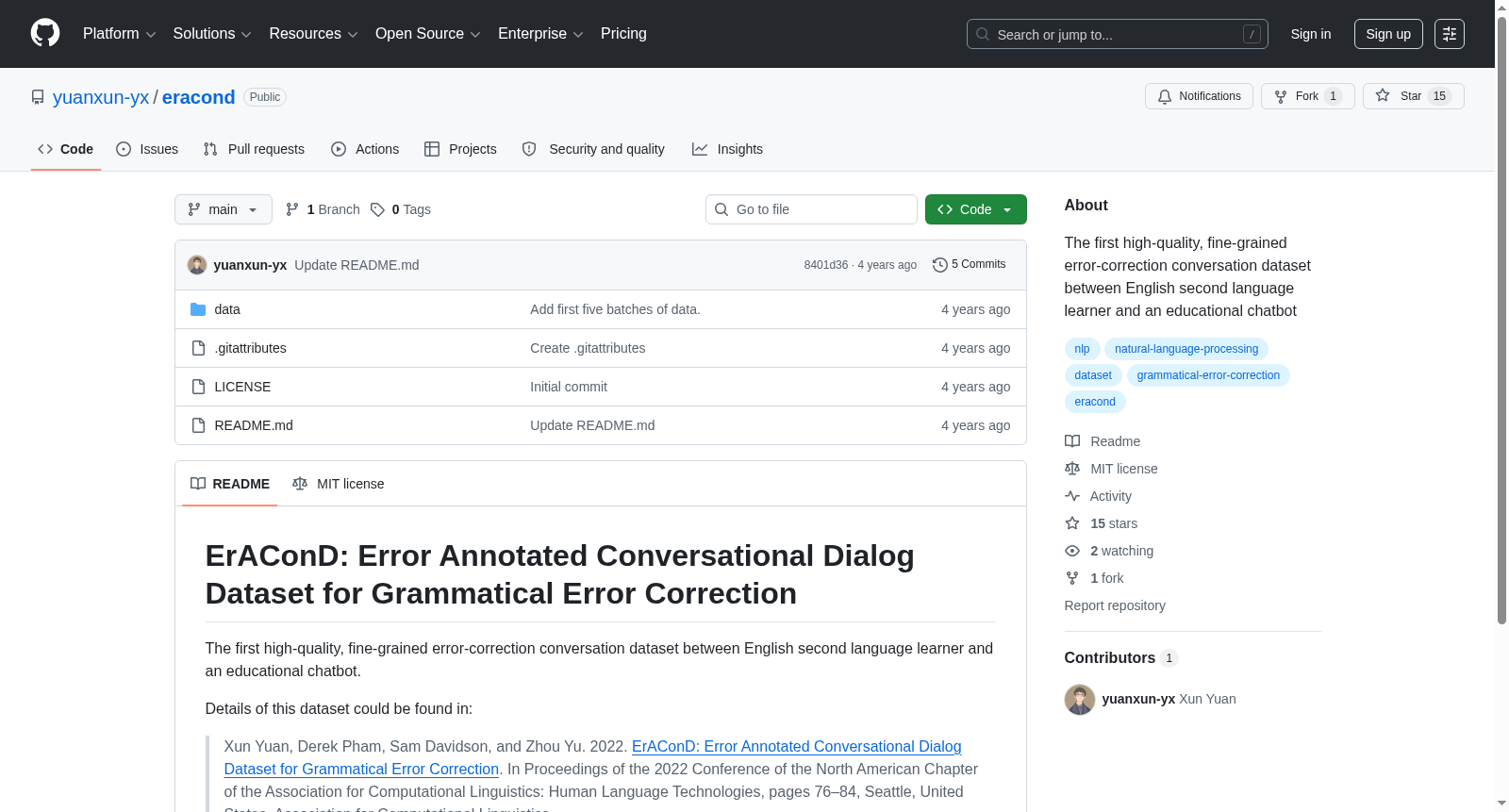Click the commit history clock icon
The height and width of the screenshot is (812, 1509).
pyautogui.click(x=939, y=265)
